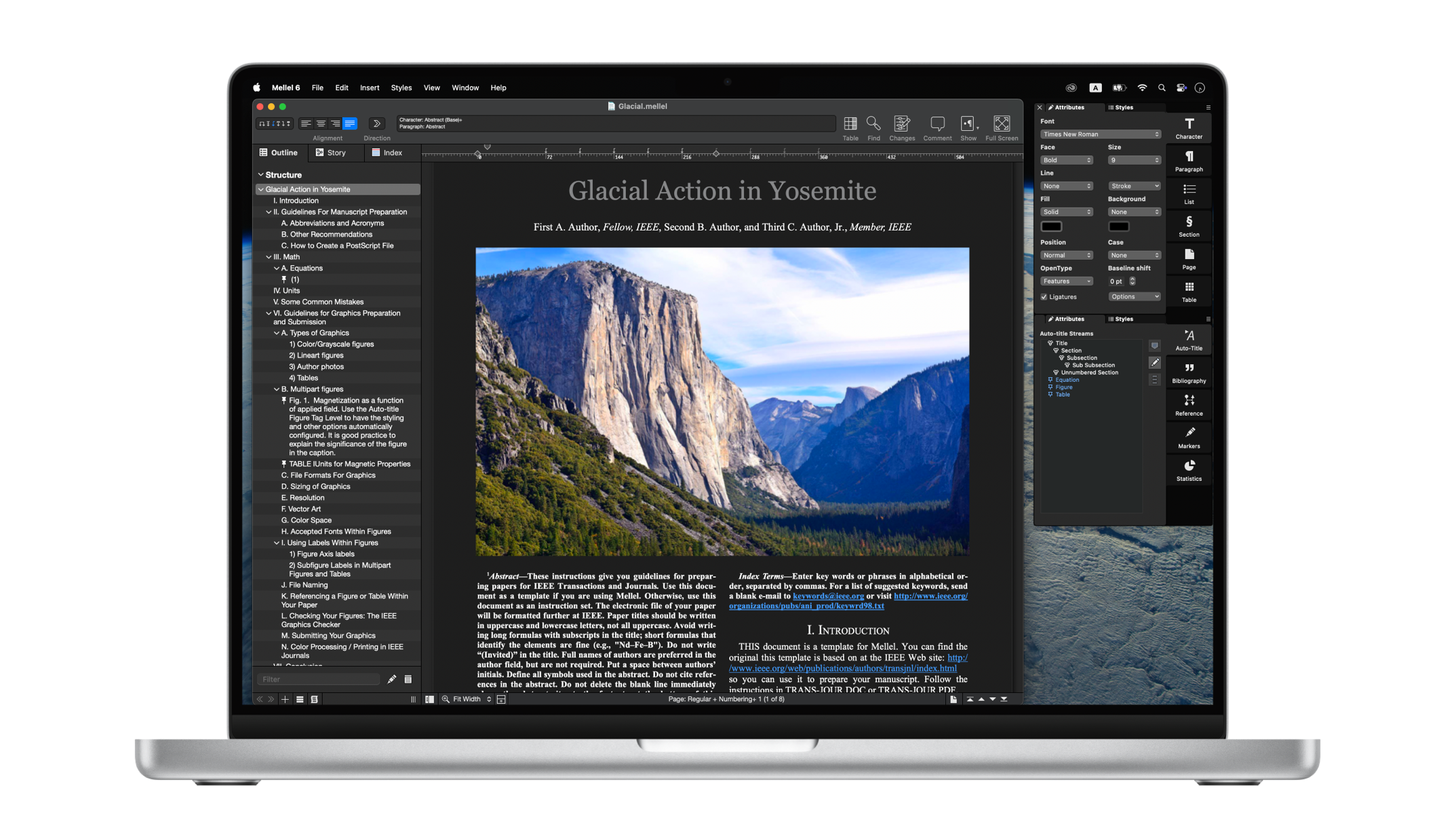This screenshot has height=828, width=1456.
Task: Open the Insert menu
Action: coord(370,87)
